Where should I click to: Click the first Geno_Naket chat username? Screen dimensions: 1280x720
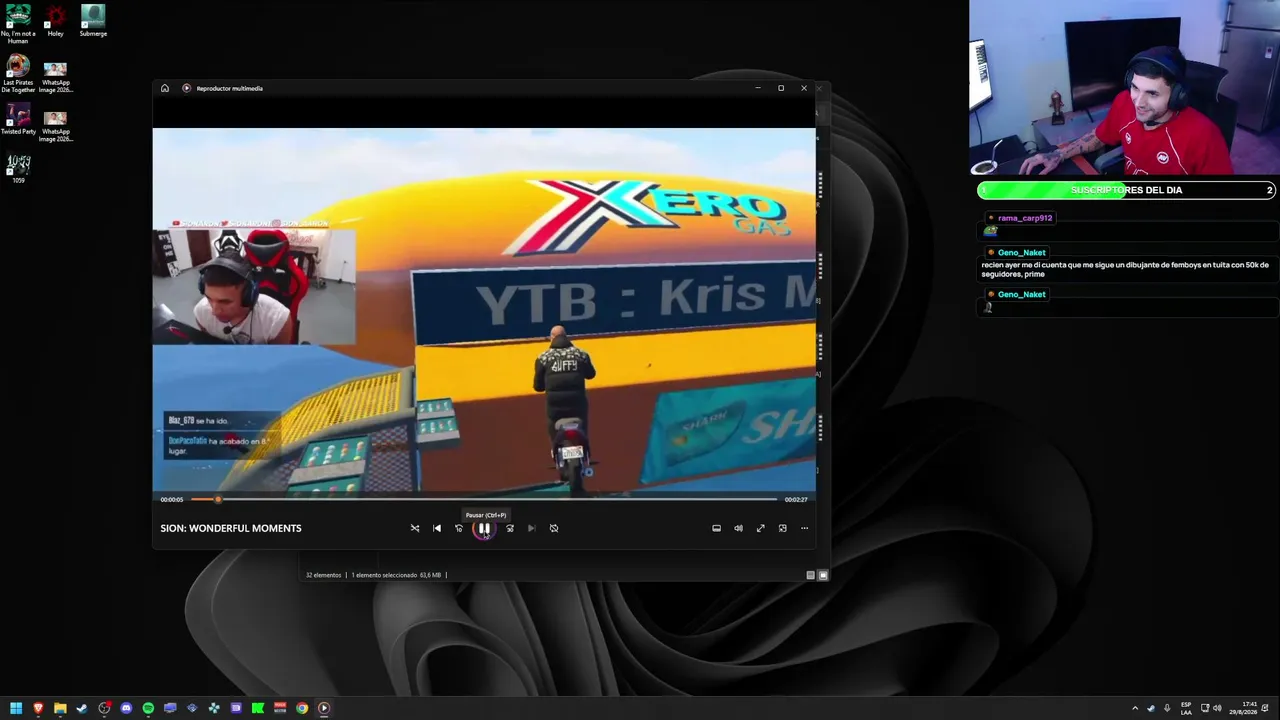(x=1021, y=252)
